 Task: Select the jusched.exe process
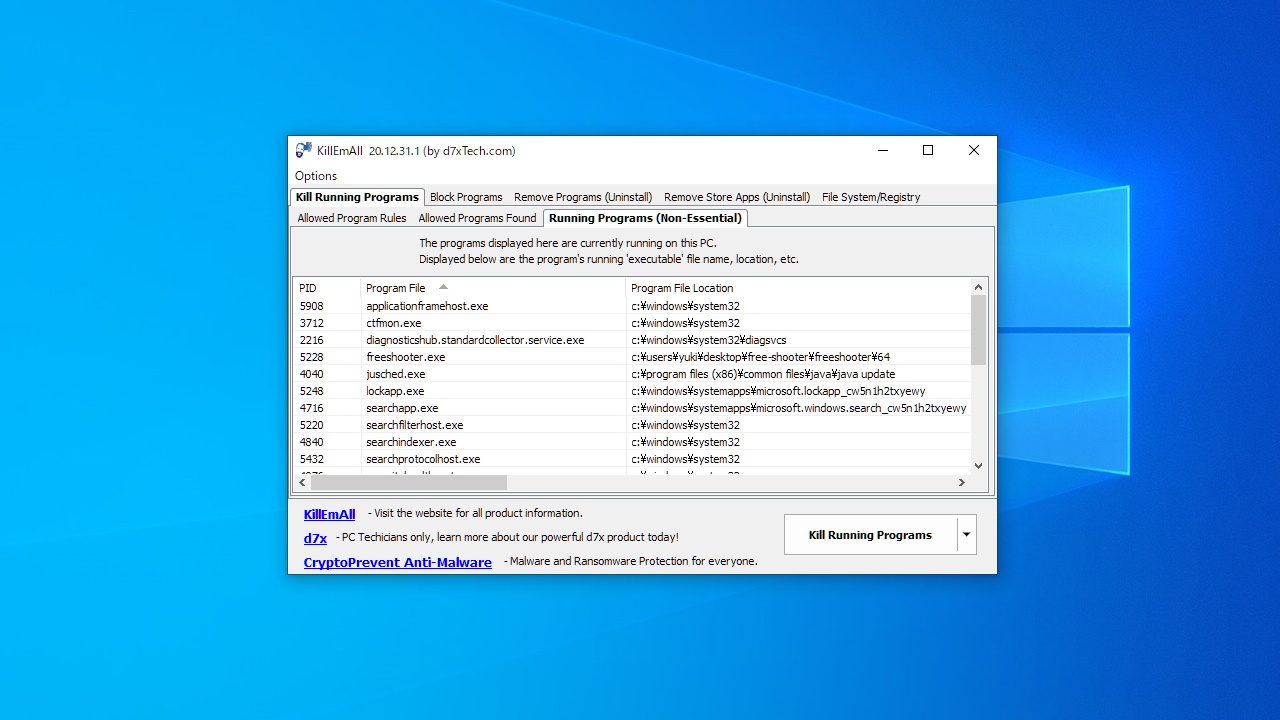631,374
